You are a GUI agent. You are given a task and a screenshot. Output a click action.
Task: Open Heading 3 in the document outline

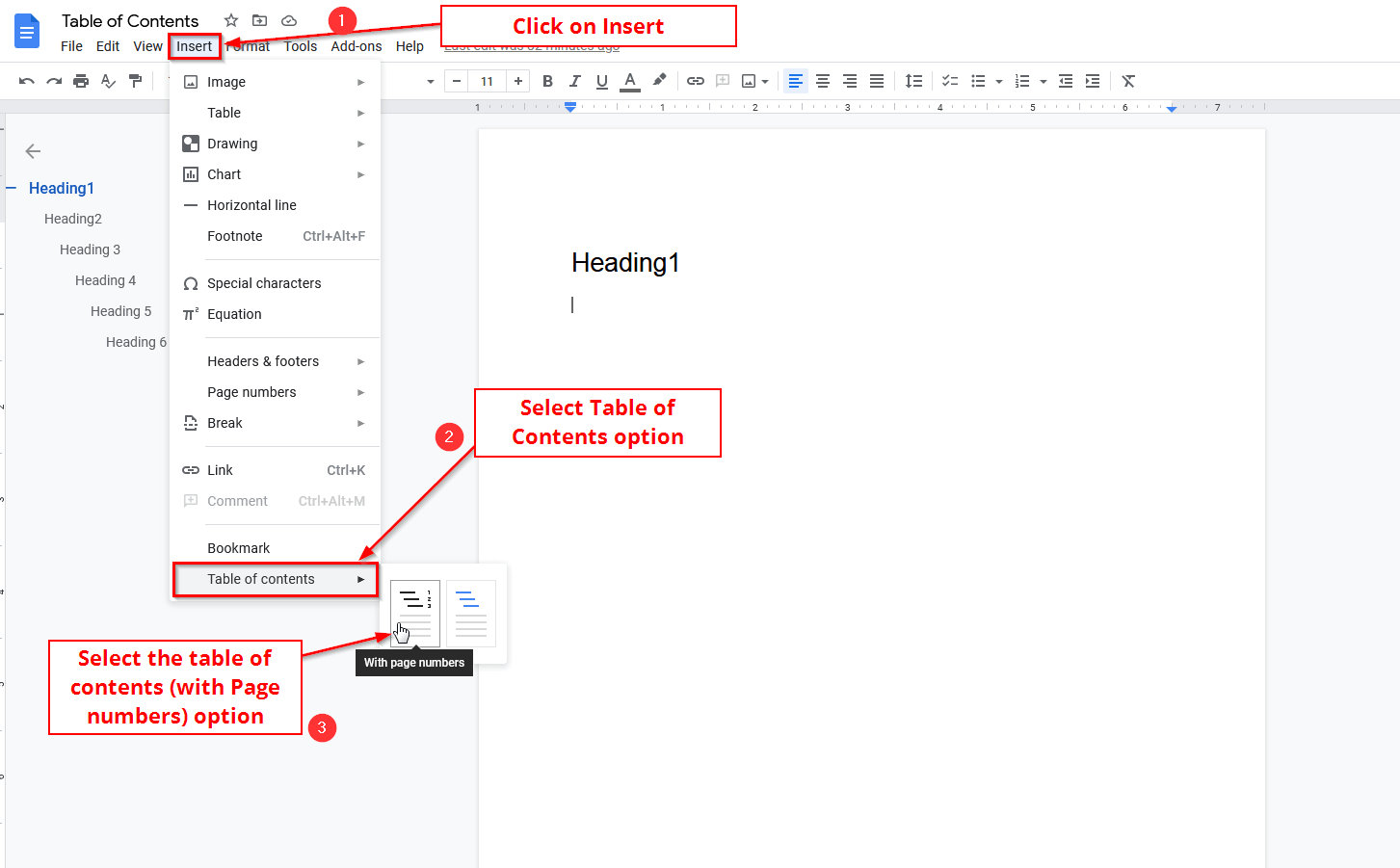point(90,249)
